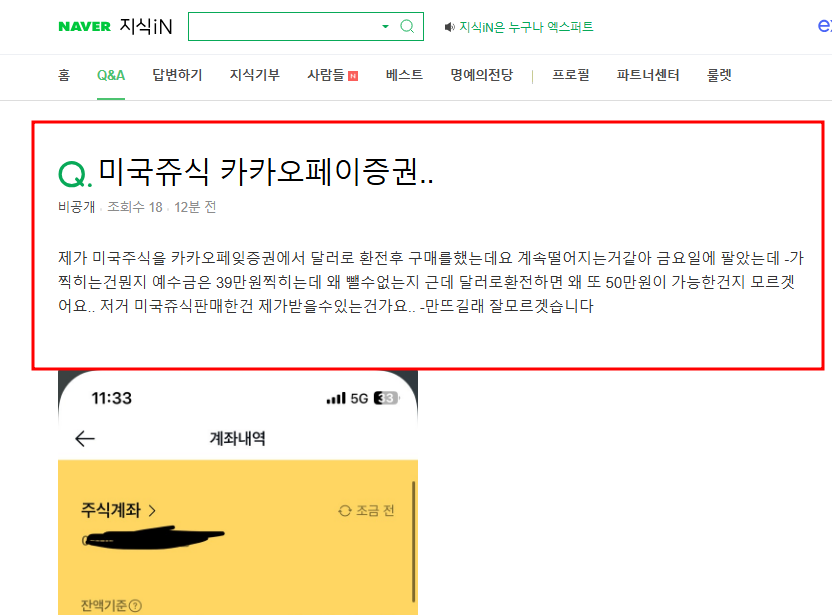Open the attached phone screenshot image
The width and height of the screenshot is (832, 615).
tap(238, 492)
